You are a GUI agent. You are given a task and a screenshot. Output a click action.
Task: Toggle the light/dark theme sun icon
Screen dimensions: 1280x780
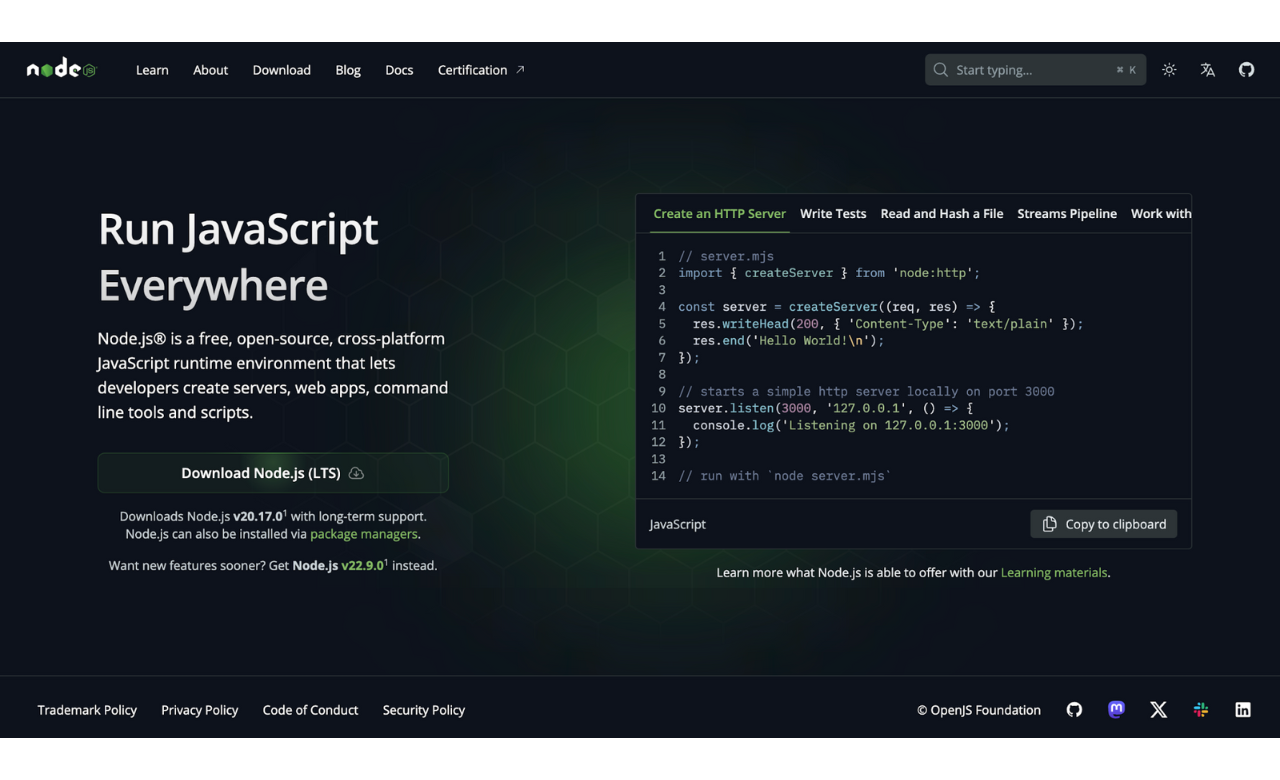1169,70
